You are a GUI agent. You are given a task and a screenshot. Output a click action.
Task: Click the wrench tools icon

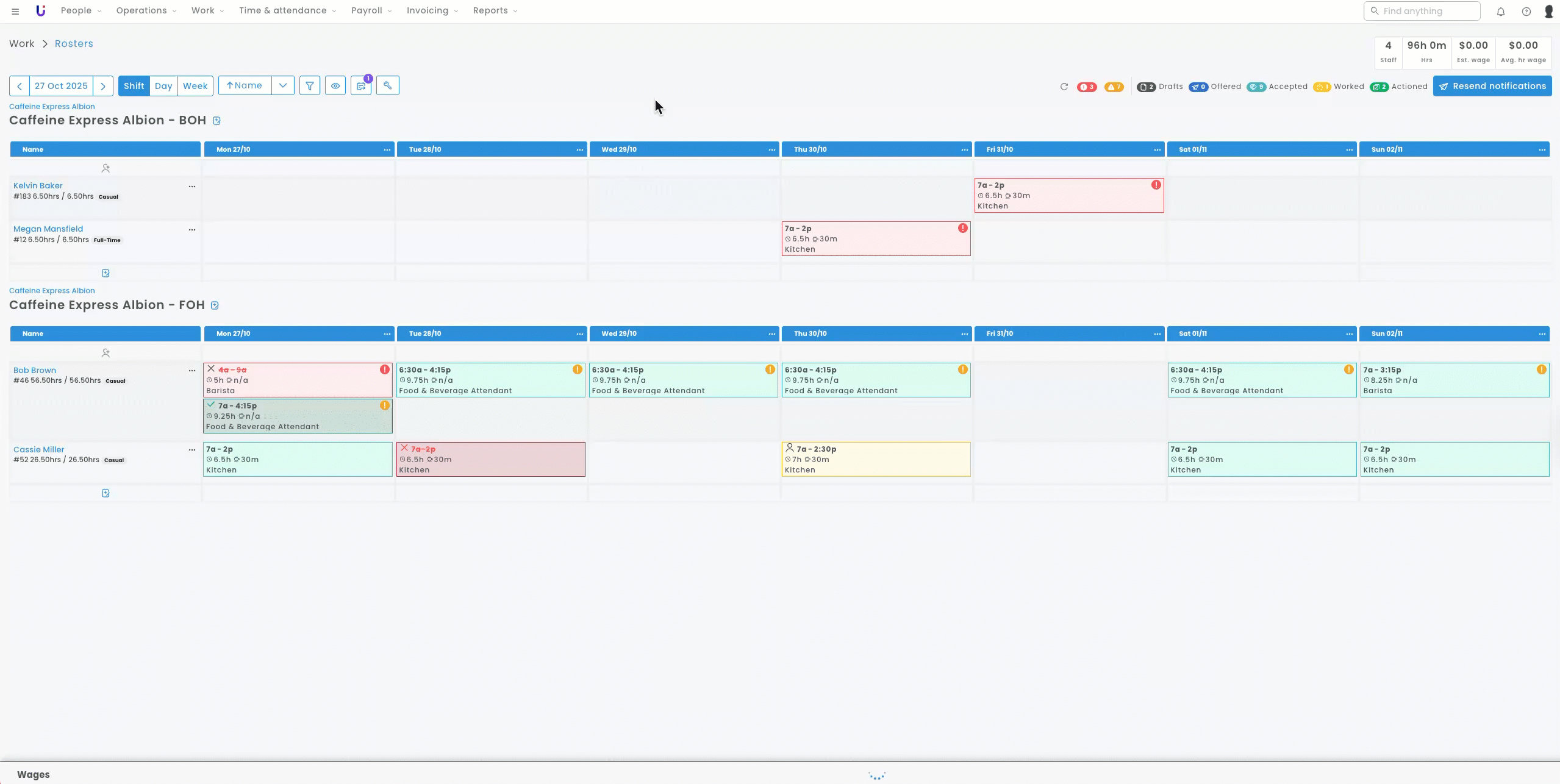(x=387, y=86)
